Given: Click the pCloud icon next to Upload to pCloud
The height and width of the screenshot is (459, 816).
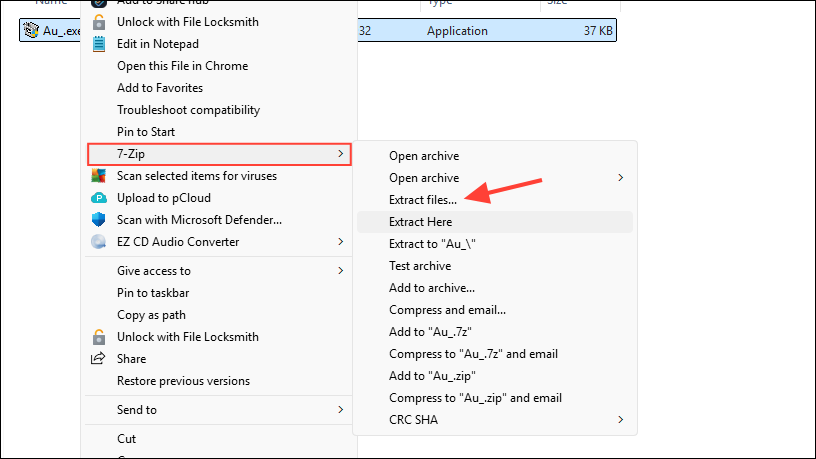Looking at the screenshot, I should [x=98, y=198].
